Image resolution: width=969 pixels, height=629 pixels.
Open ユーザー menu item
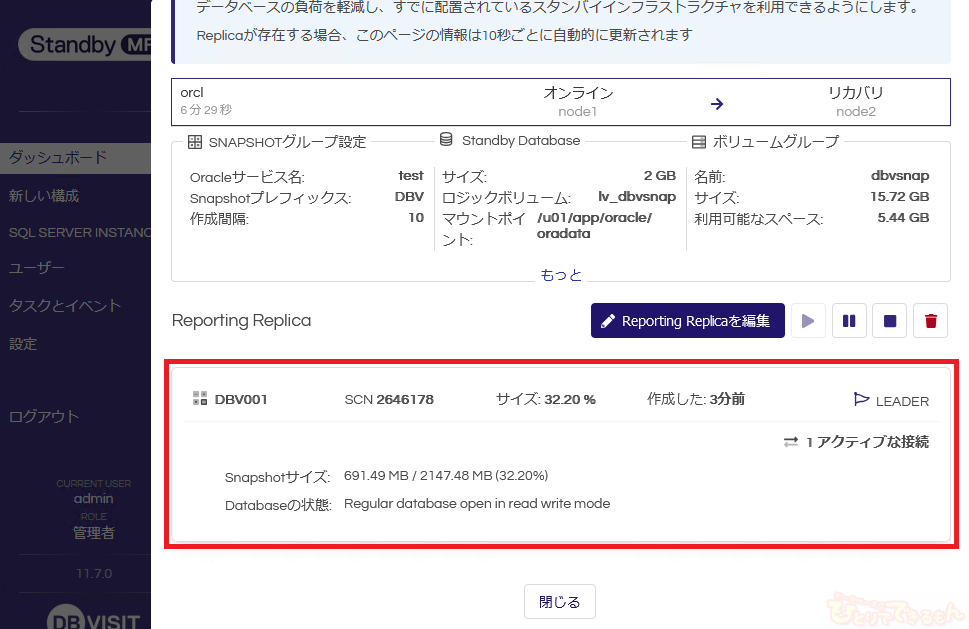36,268
